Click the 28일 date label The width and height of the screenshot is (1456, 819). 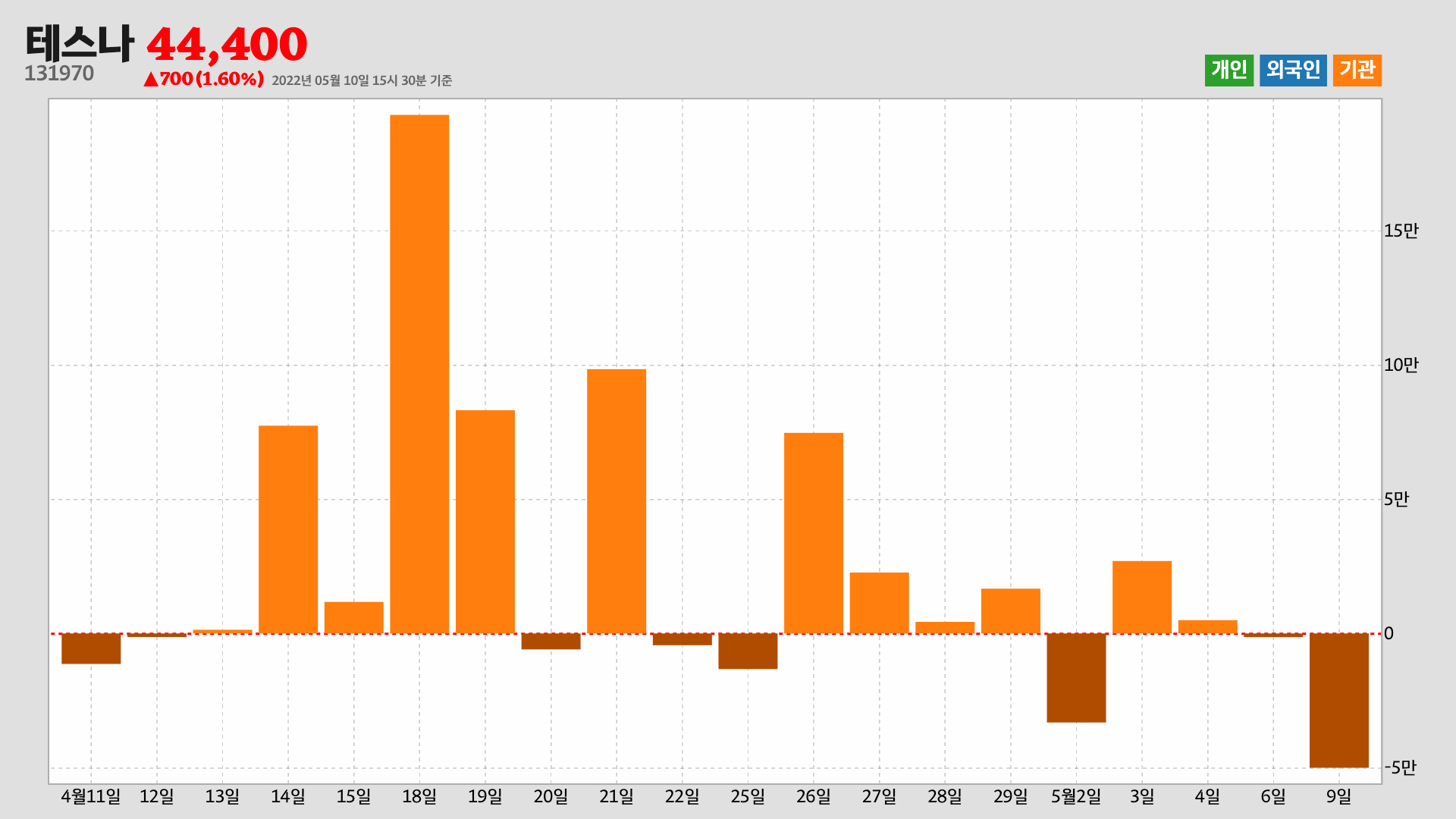[x=945, y=796]
